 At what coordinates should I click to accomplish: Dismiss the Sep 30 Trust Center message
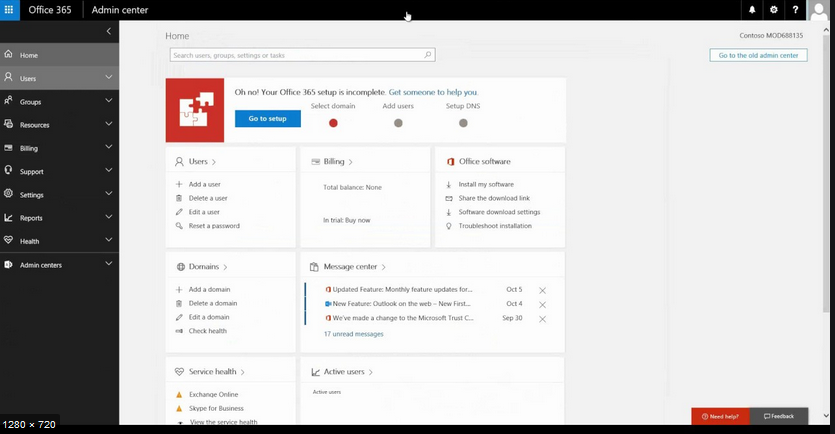coord(542,319)
